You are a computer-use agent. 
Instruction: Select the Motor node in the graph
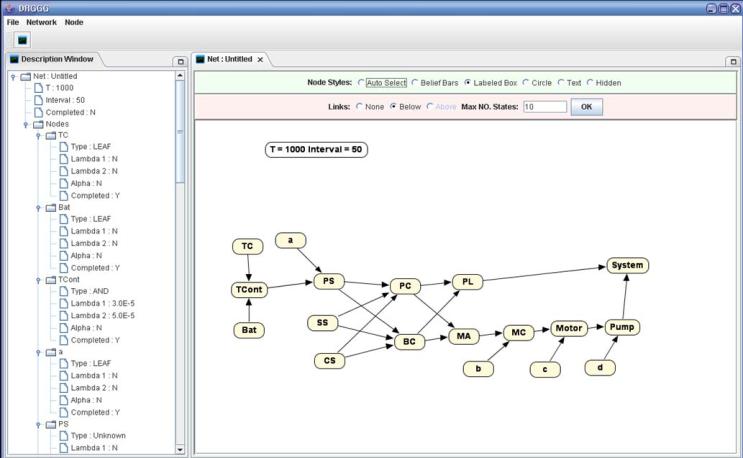[x=568, y=328]
